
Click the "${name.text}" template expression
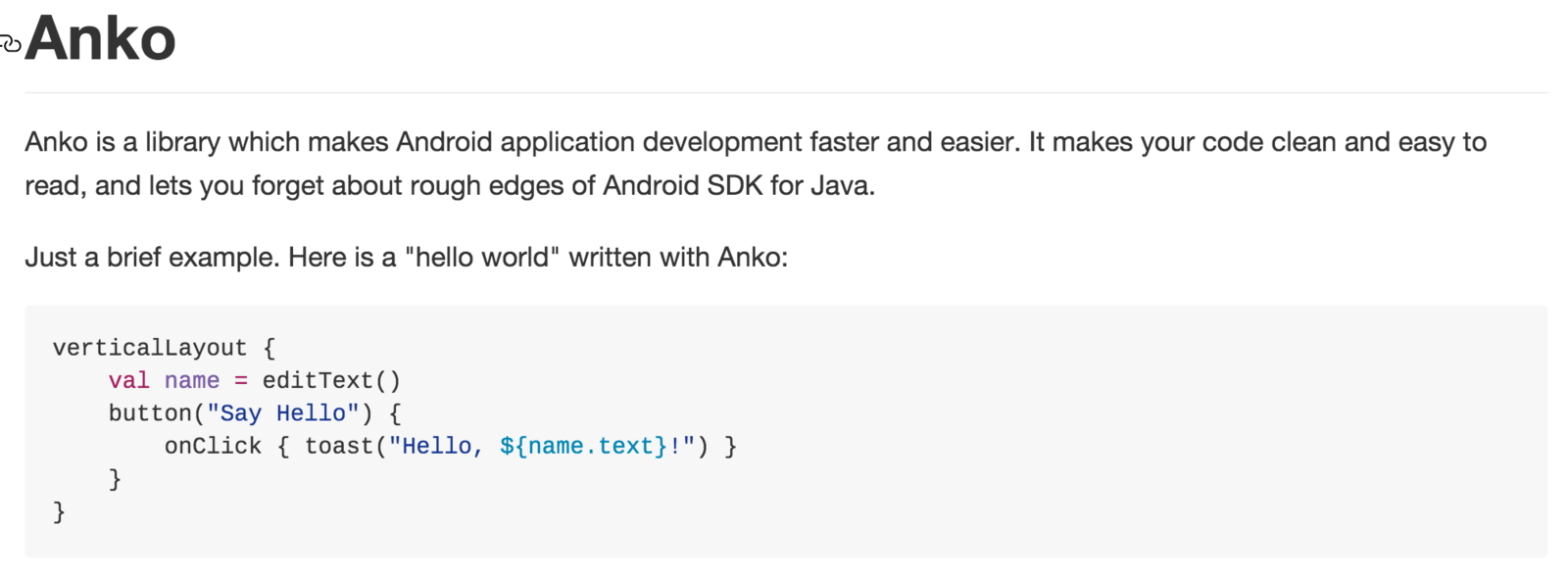point(583,446)
